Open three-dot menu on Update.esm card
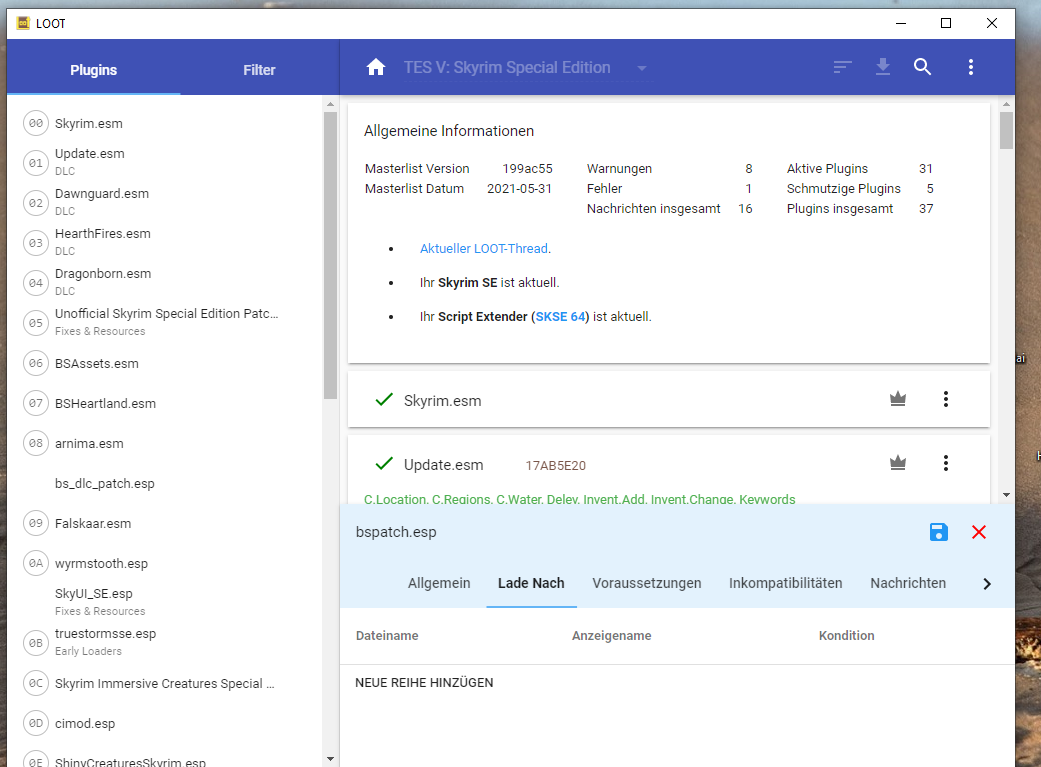 (945, 463)
